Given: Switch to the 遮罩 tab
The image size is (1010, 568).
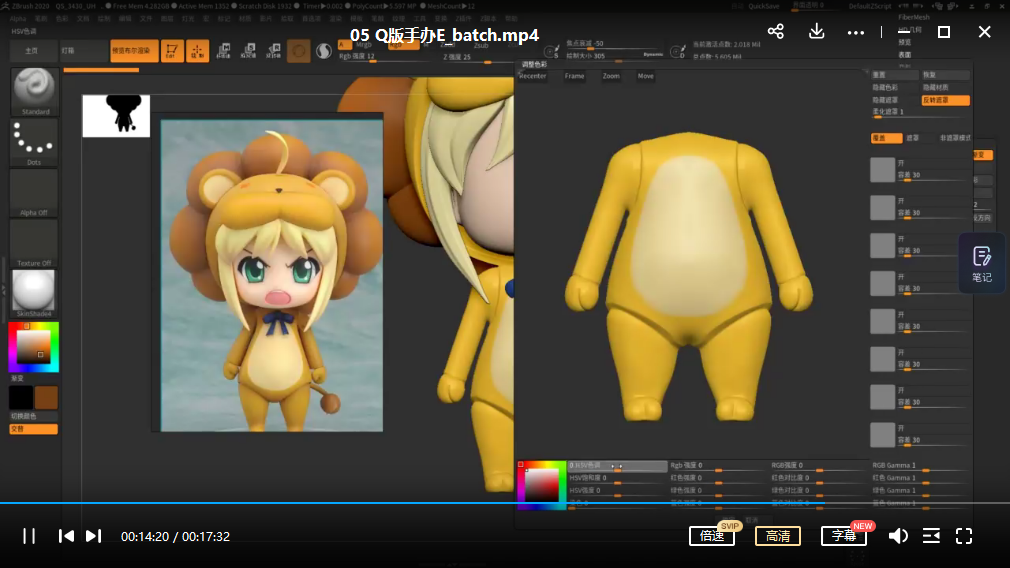Looking at the screenshot, I should pos(913,138).
